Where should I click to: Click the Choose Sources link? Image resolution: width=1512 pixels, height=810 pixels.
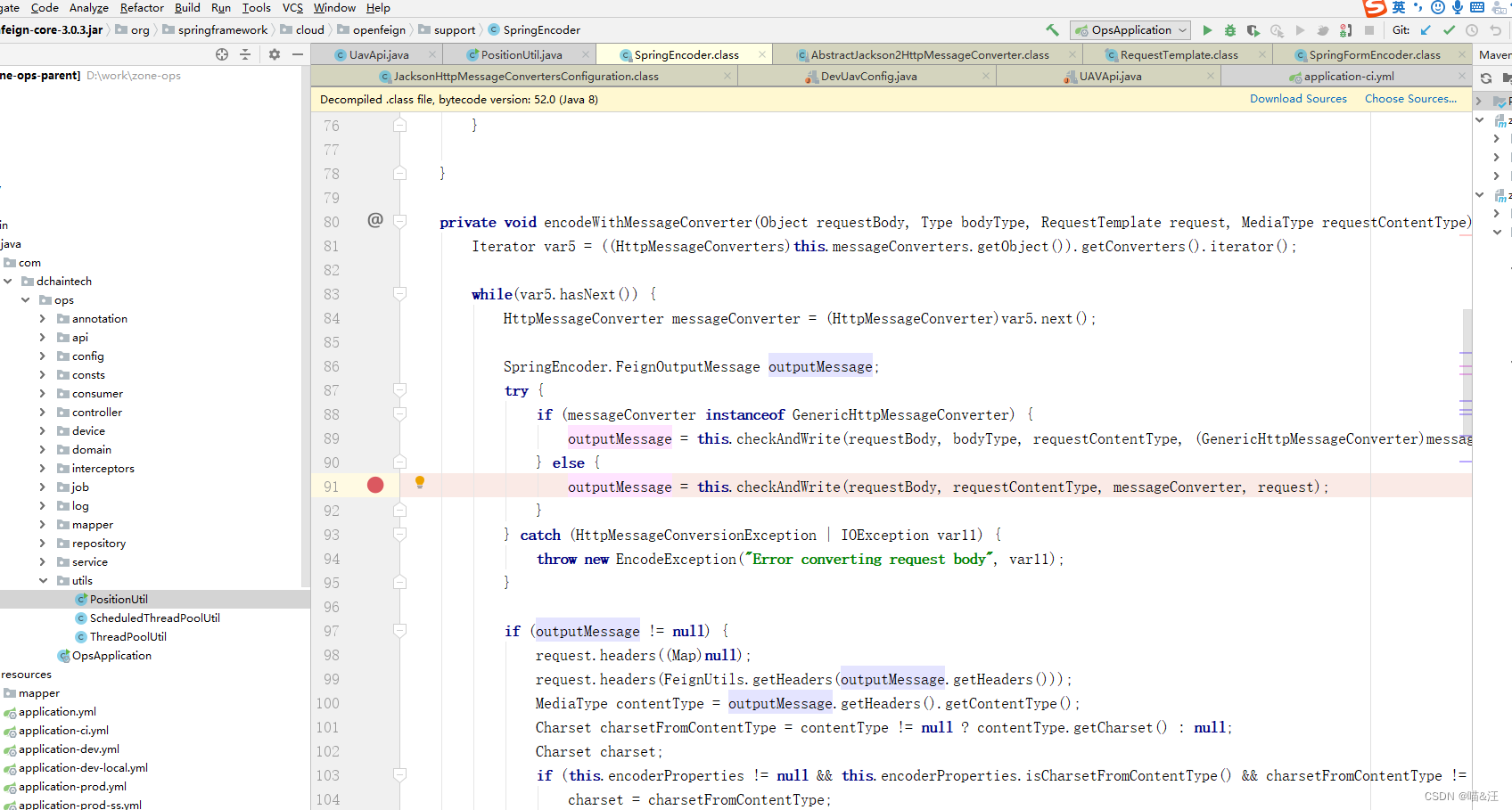(x=1411, y=98)
